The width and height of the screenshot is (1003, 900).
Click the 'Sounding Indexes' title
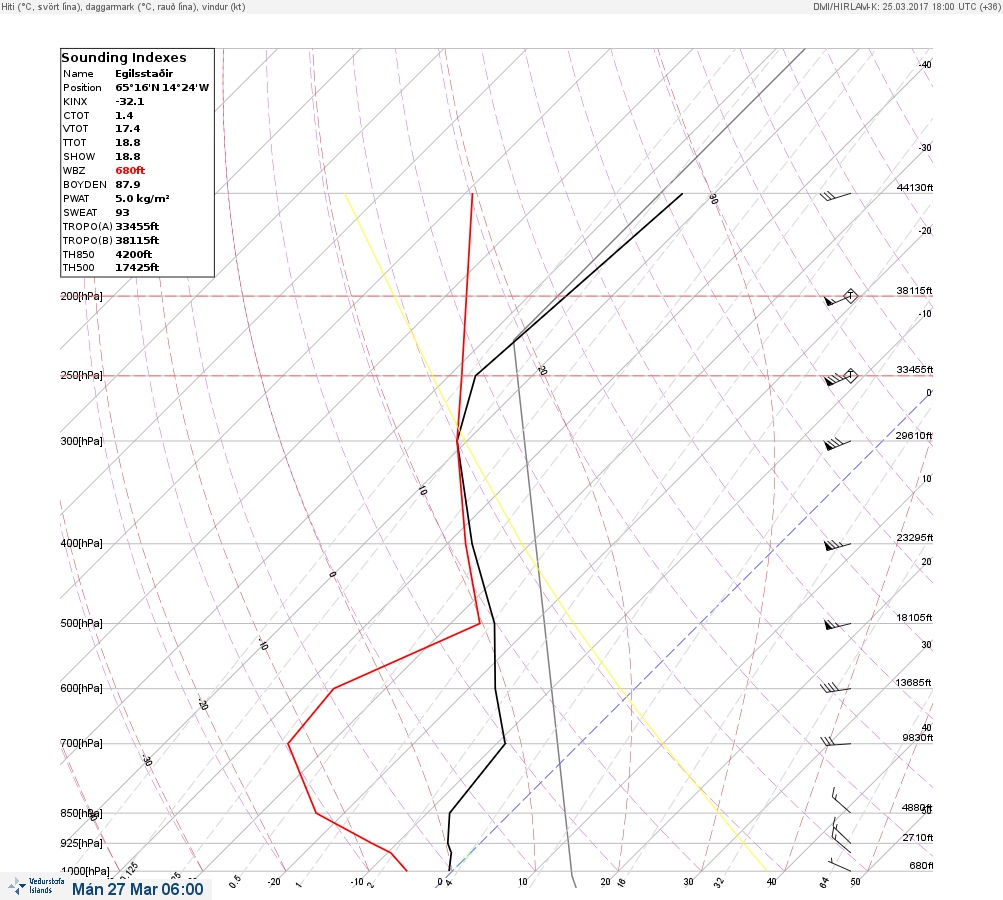123,58
